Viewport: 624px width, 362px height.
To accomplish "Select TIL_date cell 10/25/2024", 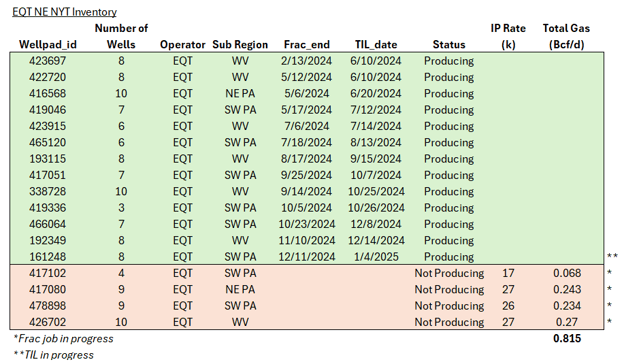I will pyautogui.click(x=376, y=191).
